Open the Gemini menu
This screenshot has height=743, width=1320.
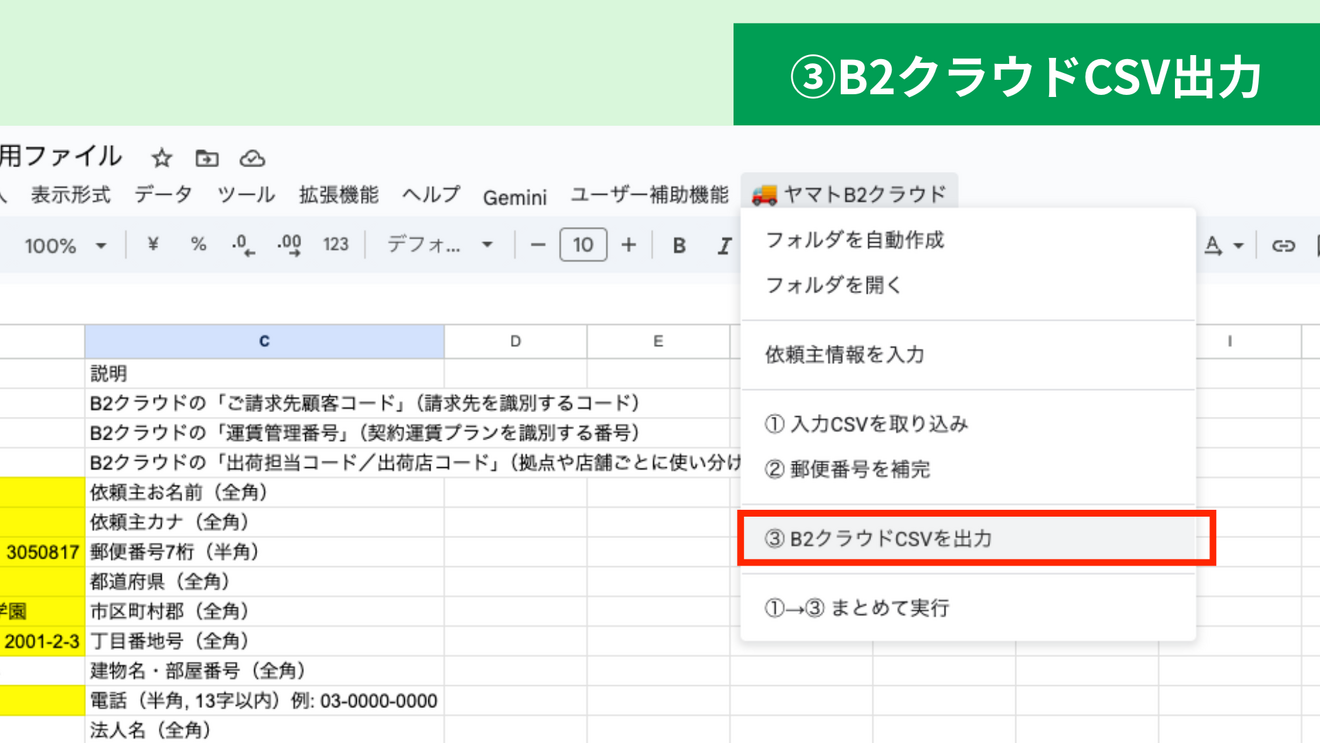pyautogui.click(x=515, y=196)
